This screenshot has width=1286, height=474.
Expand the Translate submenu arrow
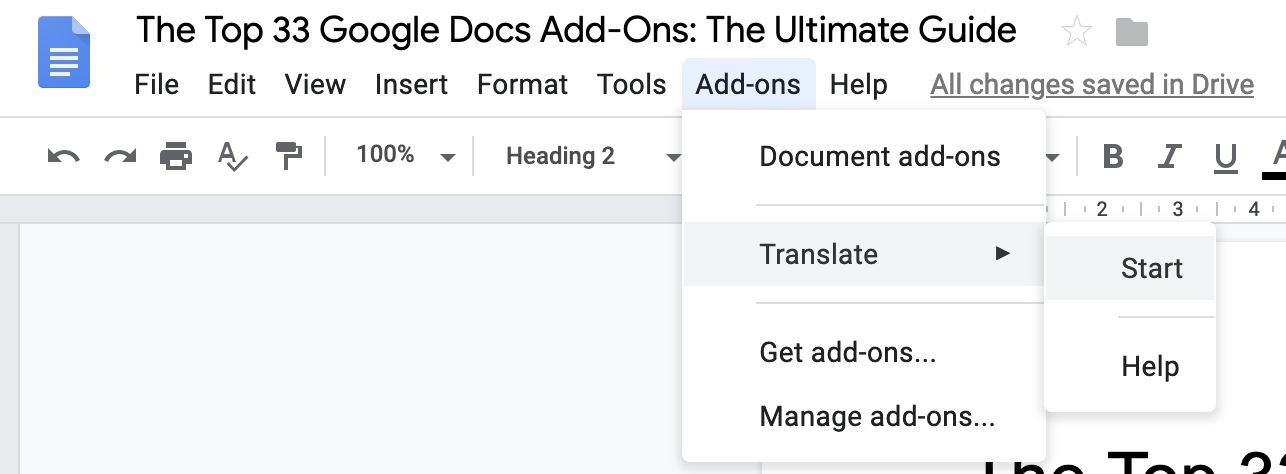[x=1003, y=254]
